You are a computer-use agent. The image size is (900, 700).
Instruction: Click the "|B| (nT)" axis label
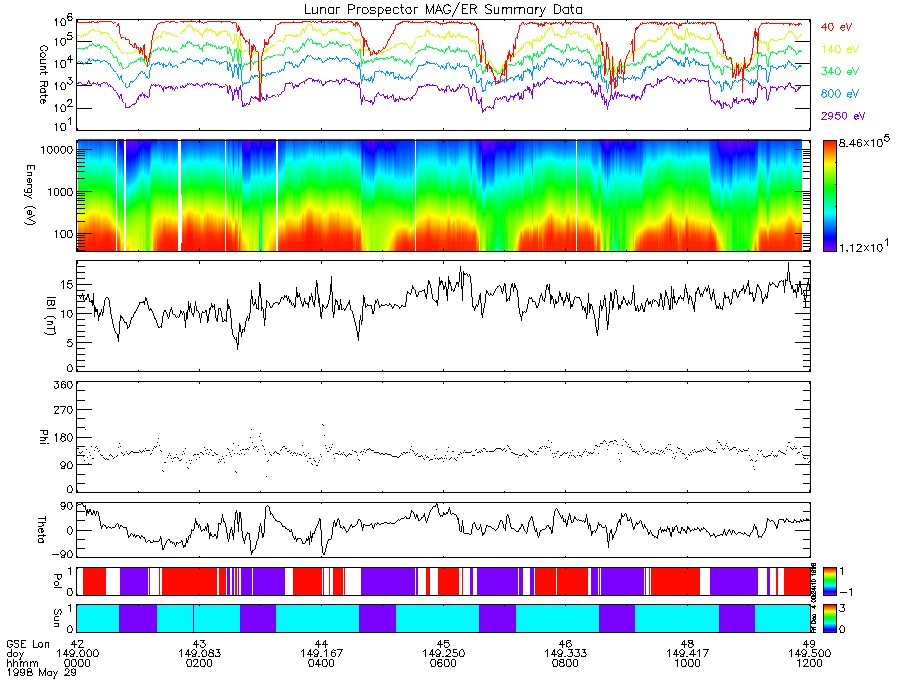coord(51,316)
